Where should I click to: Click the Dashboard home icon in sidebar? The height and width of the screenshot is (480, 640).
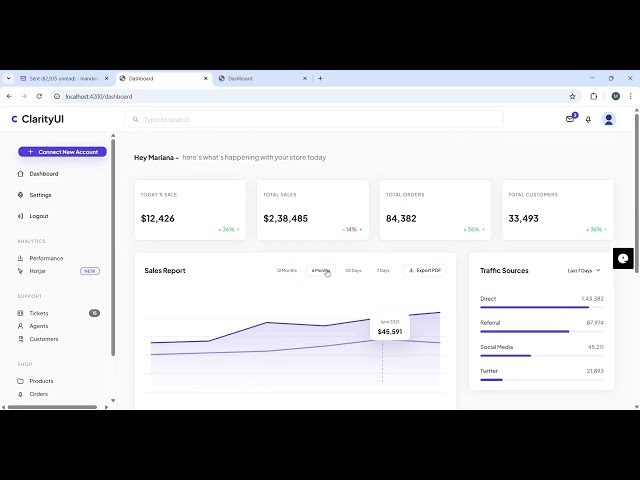click(20, 174)
